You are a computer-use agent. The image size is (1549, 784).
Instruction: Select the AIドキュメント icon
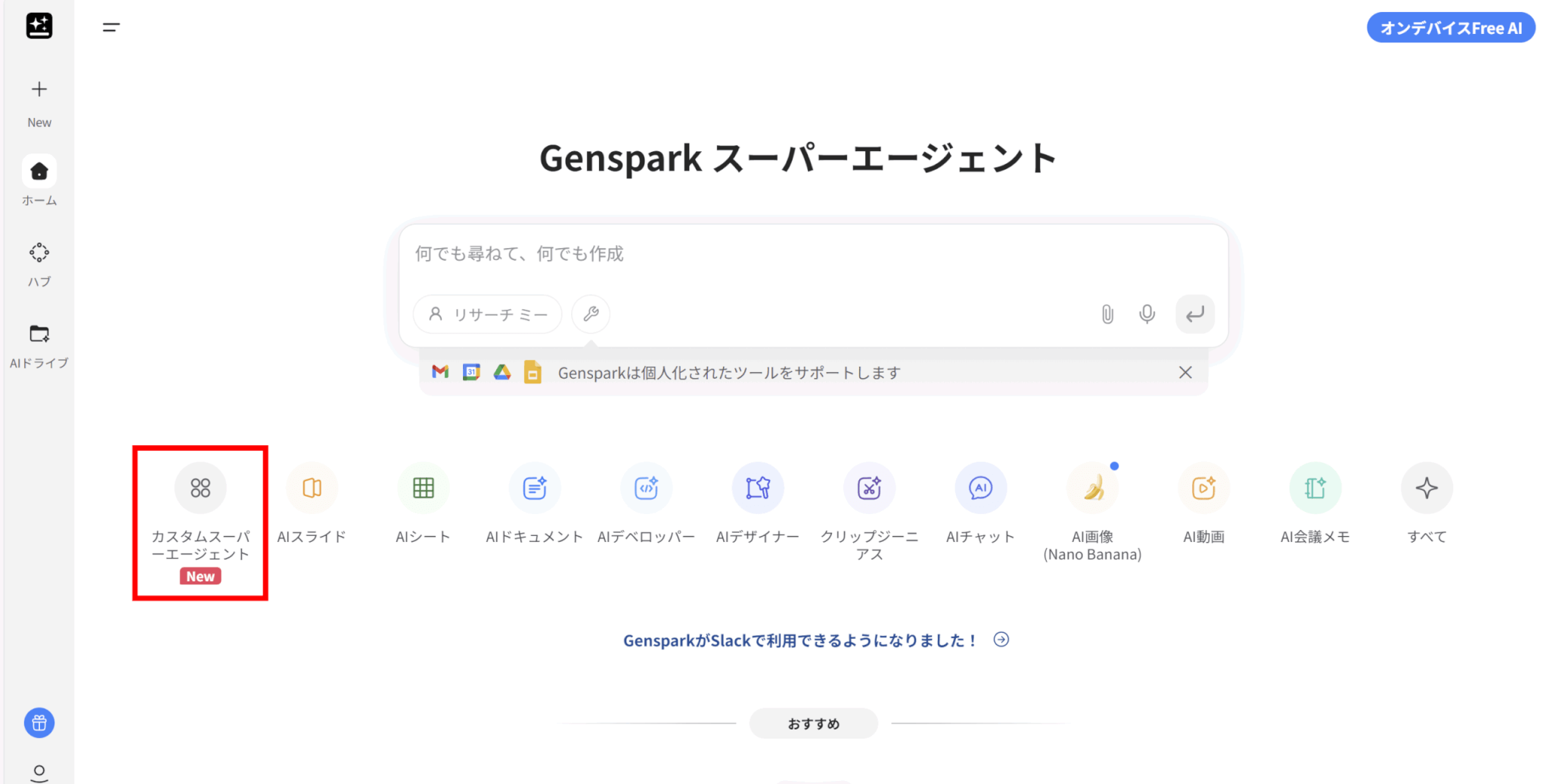535,488
